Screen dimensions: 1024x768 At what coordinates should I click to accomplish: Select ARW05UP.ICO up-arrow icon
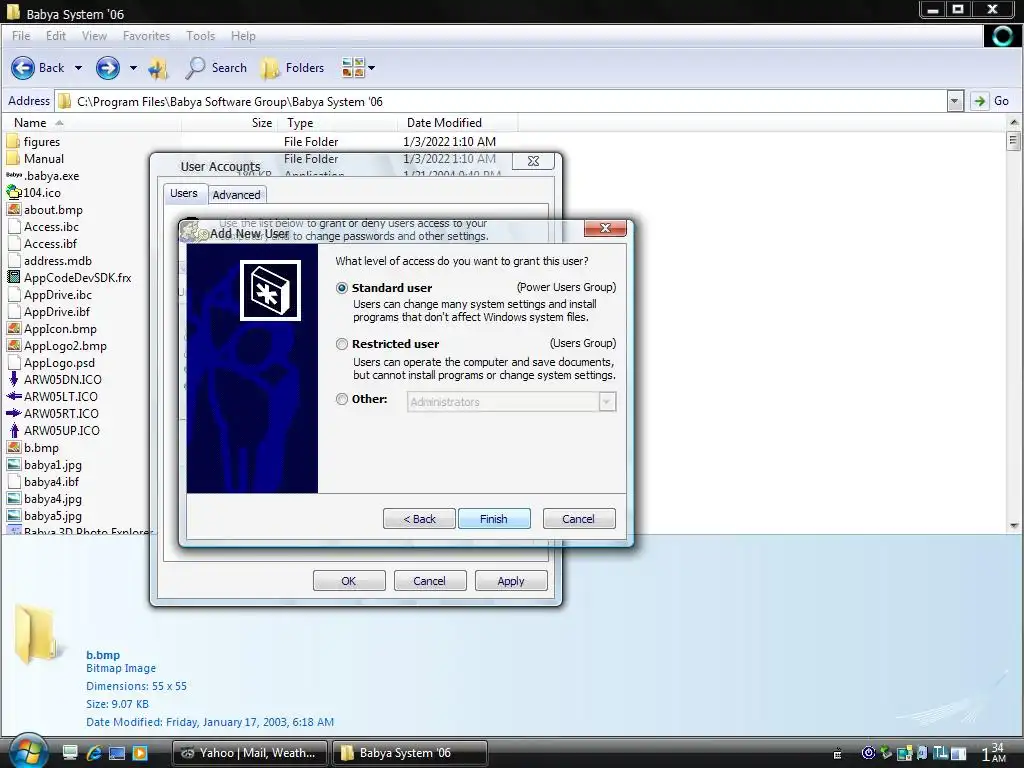point(14,430)
